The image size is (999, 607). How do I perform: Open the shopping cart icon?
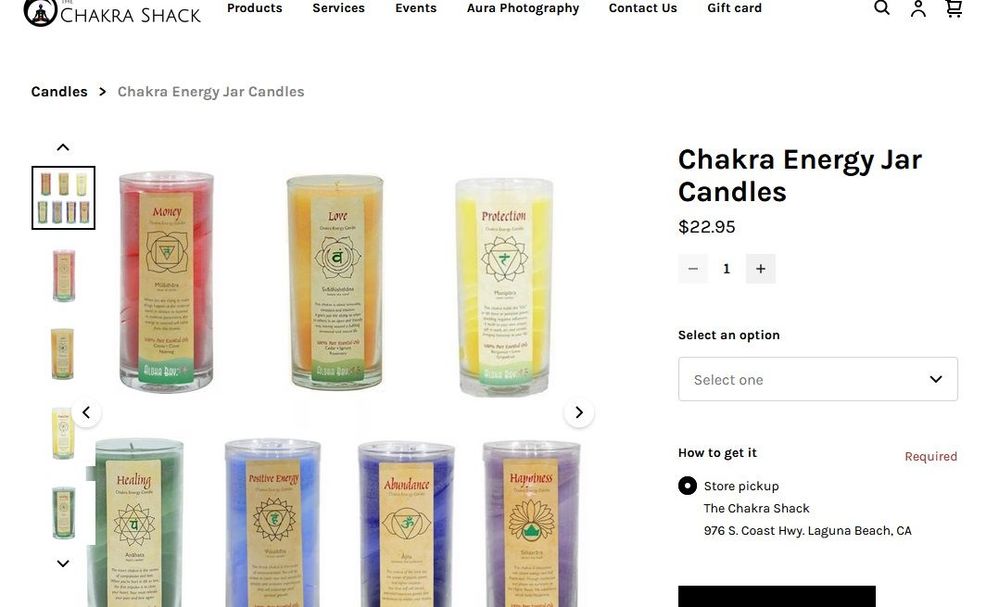954,8
